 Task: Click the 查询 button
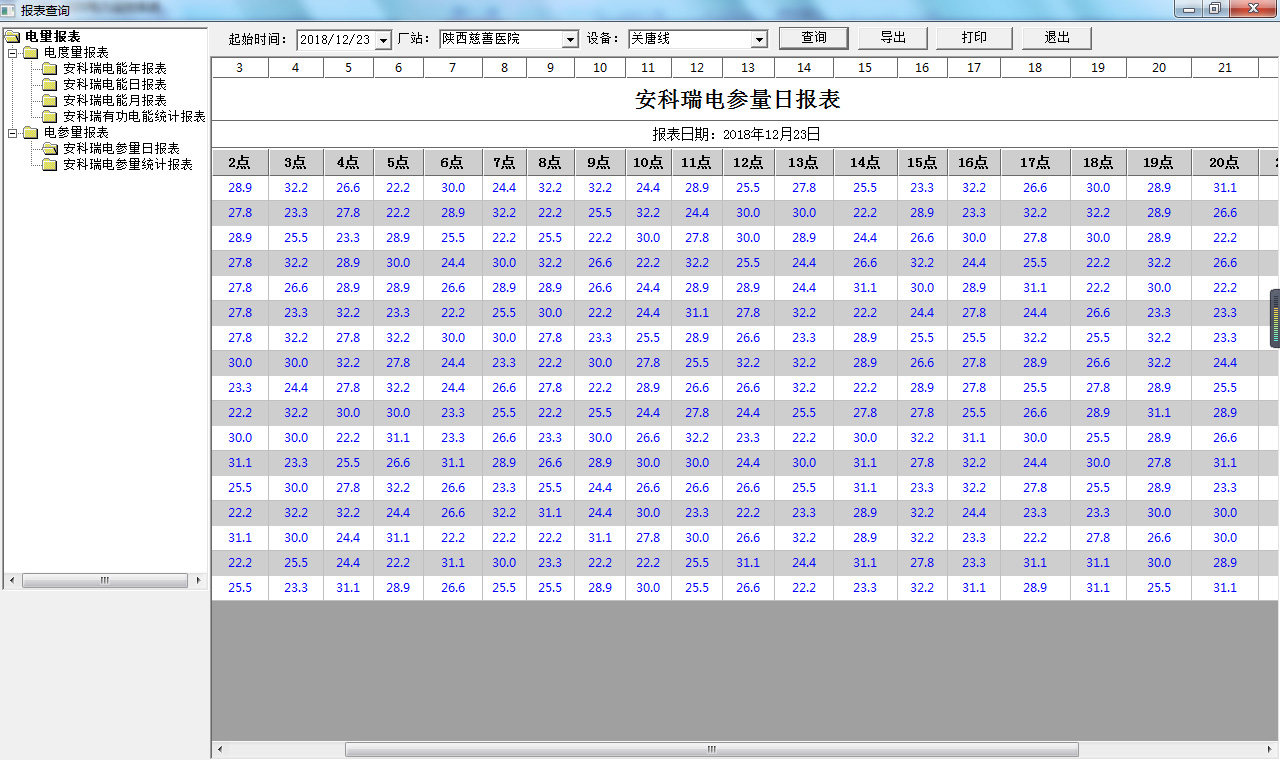tap(814, 38)
